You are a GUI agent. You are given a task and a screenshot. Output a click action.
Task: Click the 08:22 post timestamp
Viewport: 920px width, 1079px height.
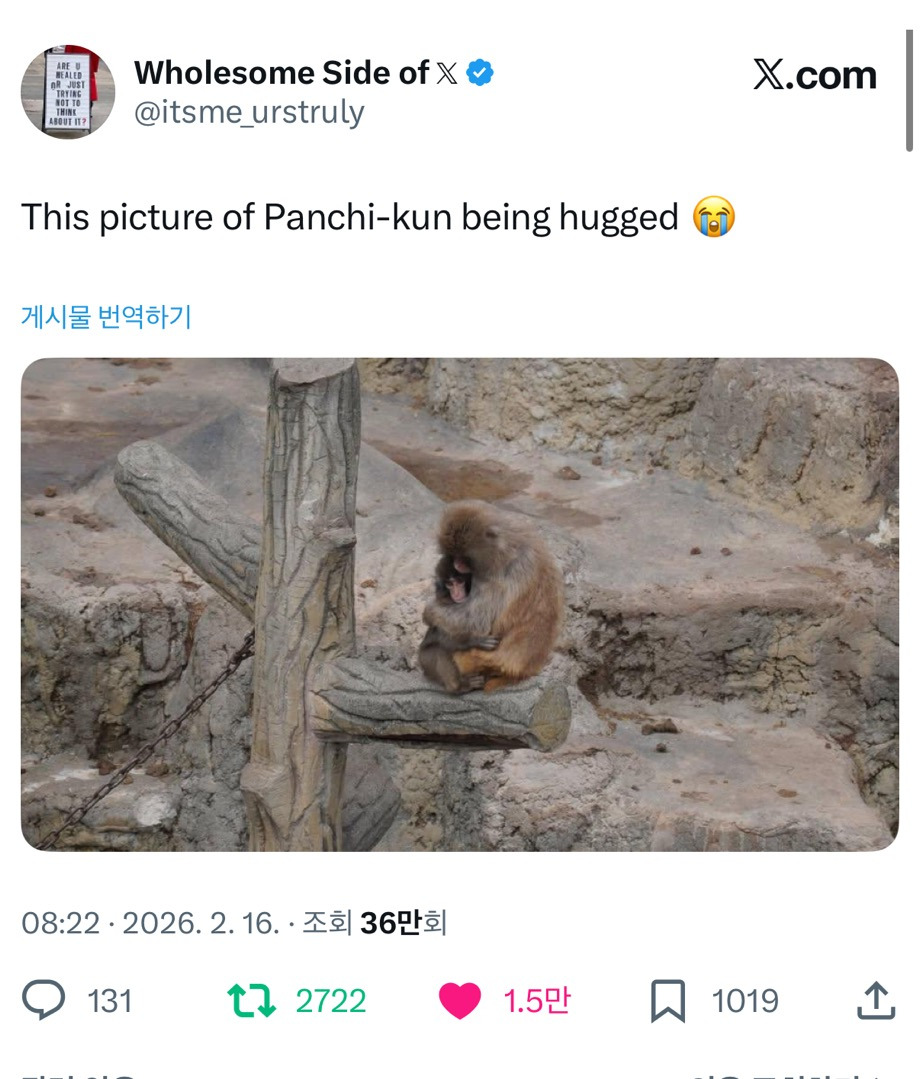[x=60, y=922]
